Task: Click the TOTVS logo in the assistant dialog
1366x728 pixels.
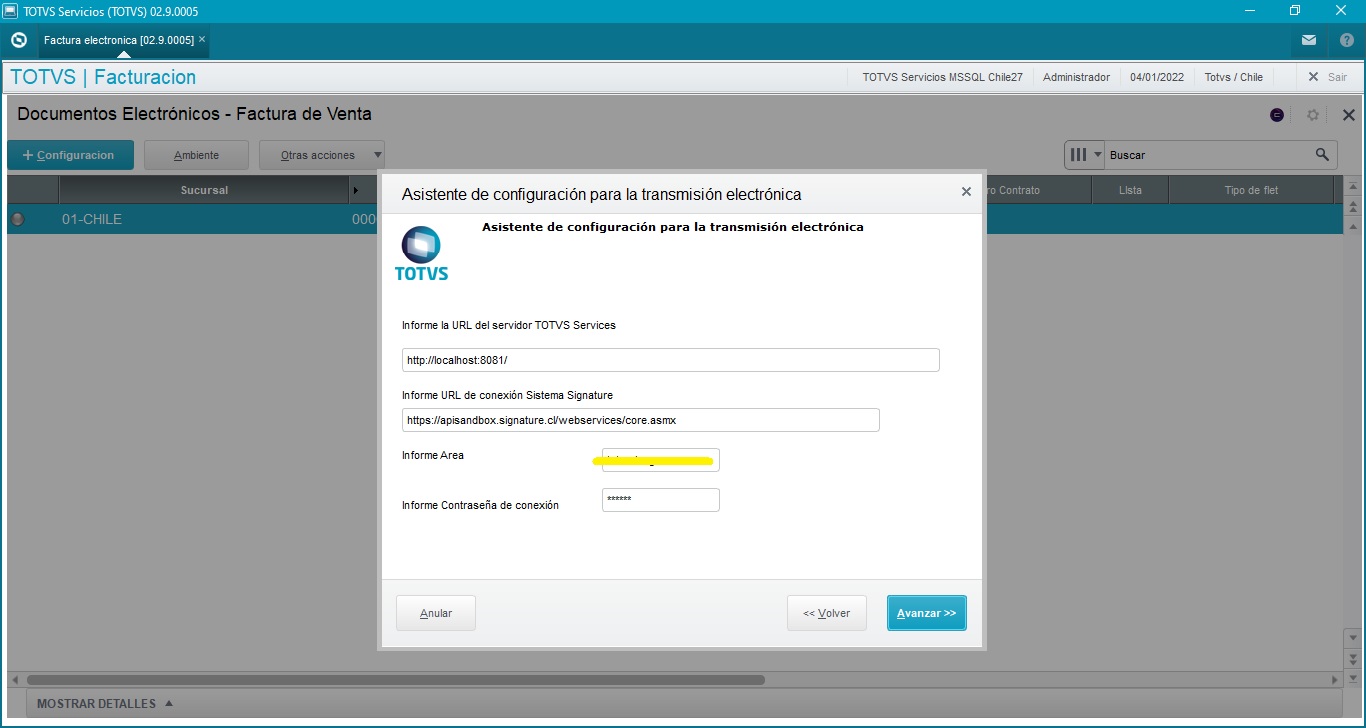Action: pos(421,254)
